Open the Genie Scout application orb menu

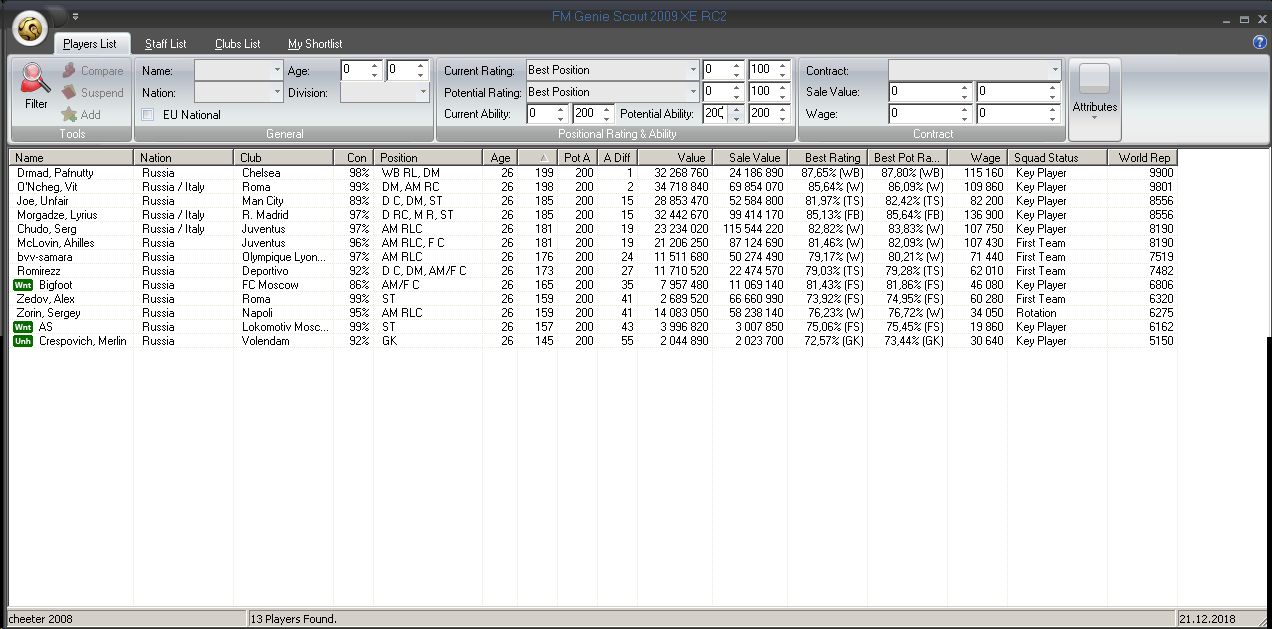(30, 29)
